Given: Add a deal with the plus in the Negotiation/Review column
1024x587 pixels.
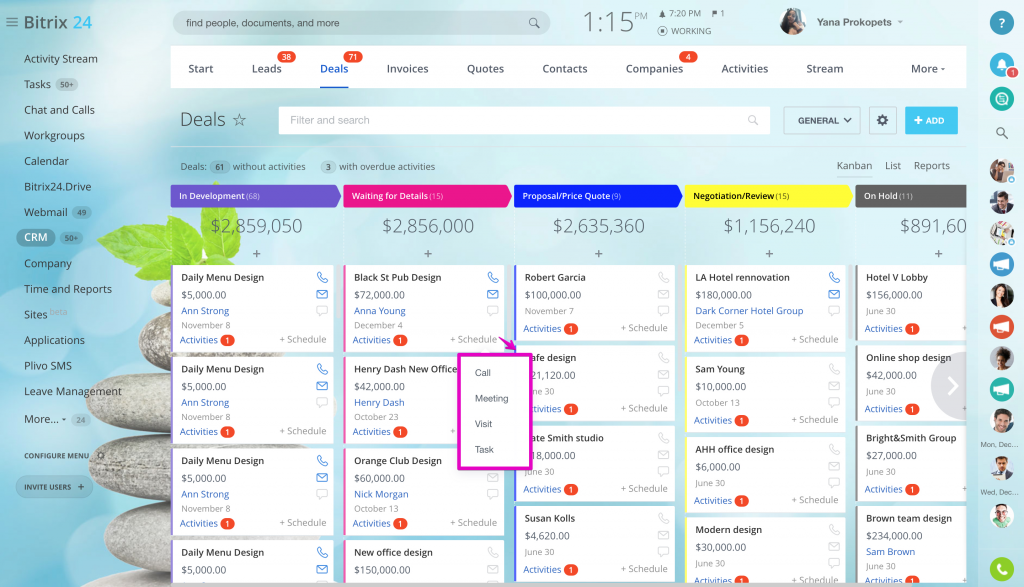Looking at the screenshot, I should pyautogui.click(x=769, y=253).
